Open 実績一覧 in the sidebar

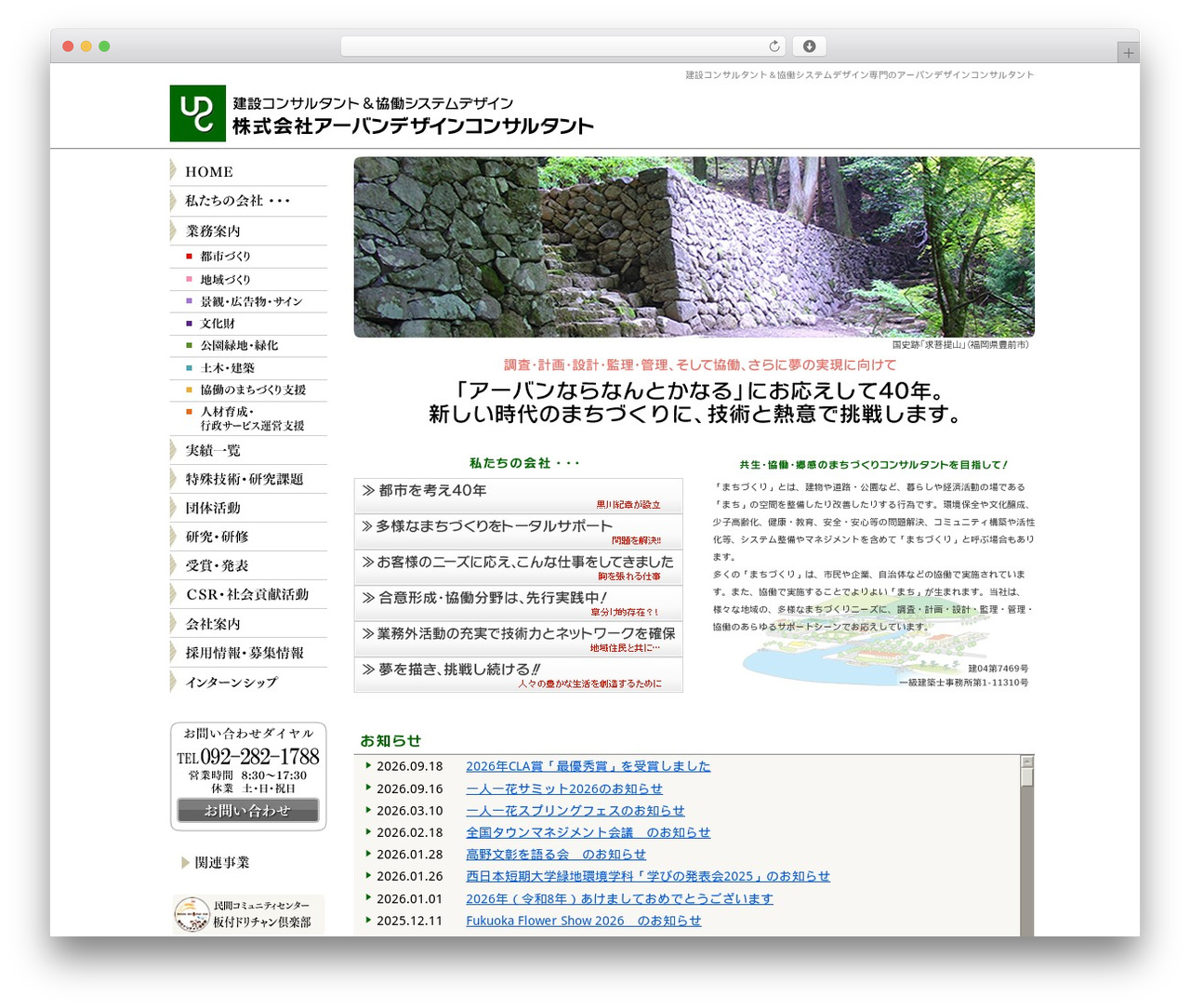tap(248, 450)
